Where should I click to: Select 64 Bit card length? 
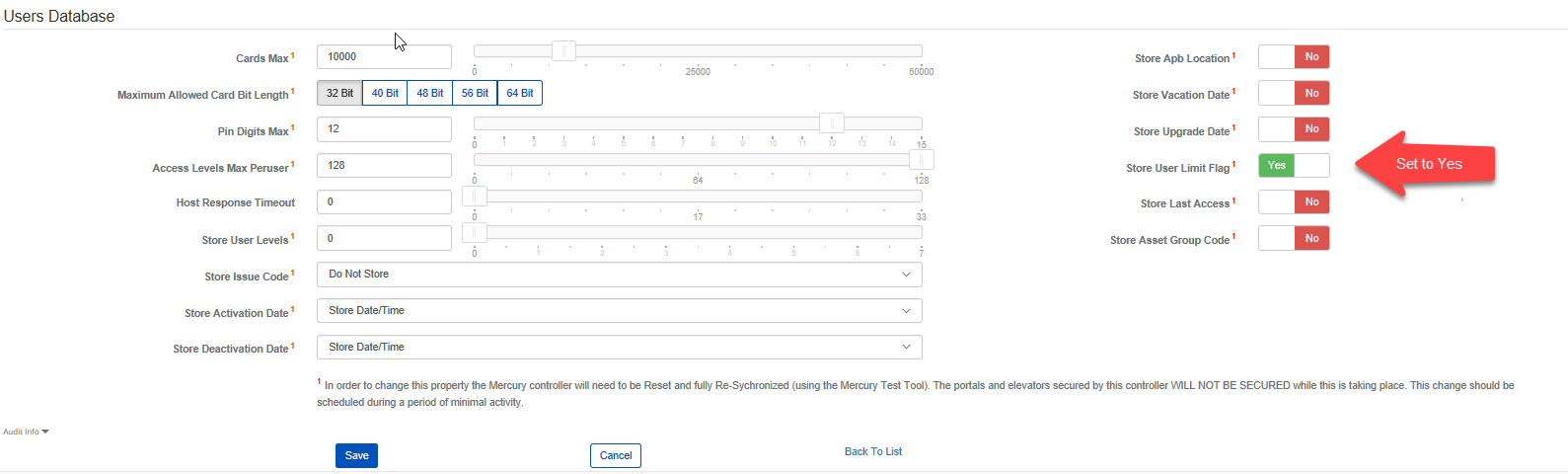520,93
